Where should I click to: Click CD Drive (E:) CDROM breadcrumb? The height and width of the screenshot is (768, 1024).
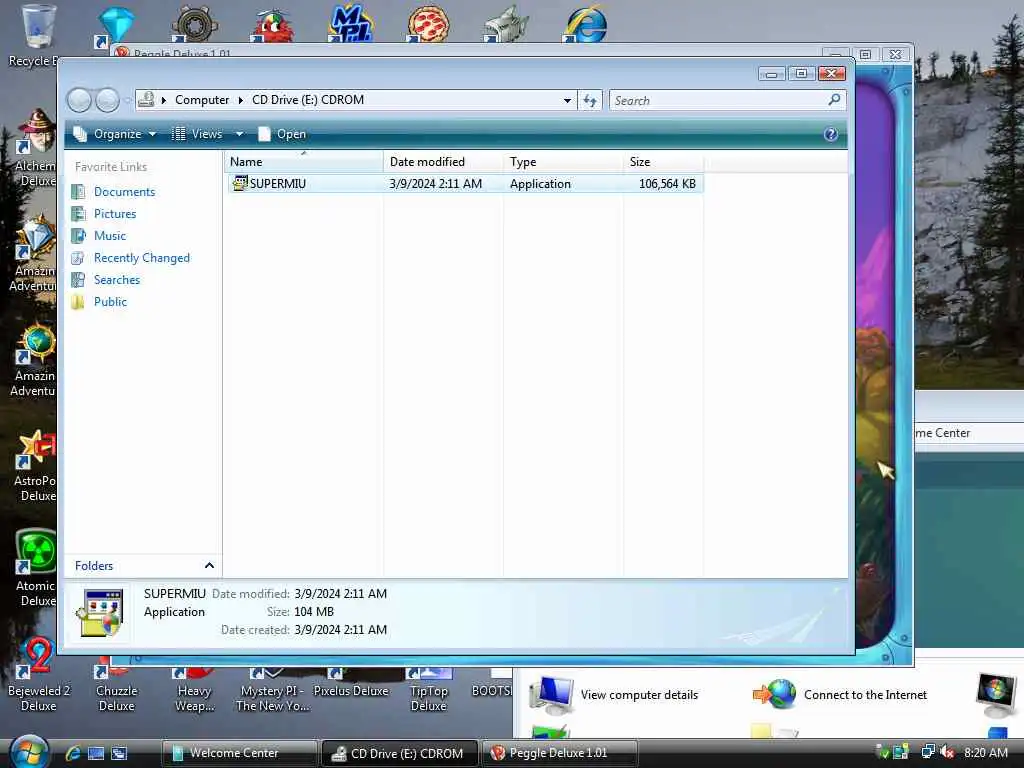click(308, 100)
